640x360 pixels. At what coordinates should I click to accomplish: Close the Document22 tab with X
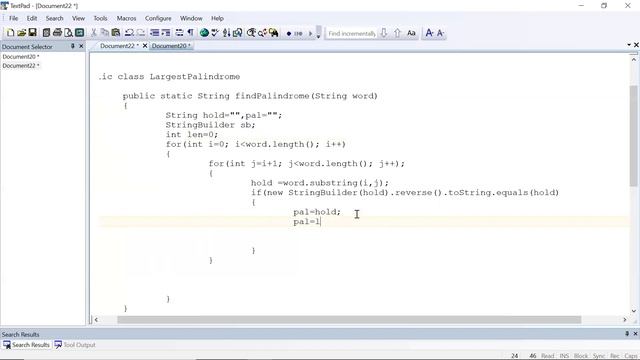(144, 46)
